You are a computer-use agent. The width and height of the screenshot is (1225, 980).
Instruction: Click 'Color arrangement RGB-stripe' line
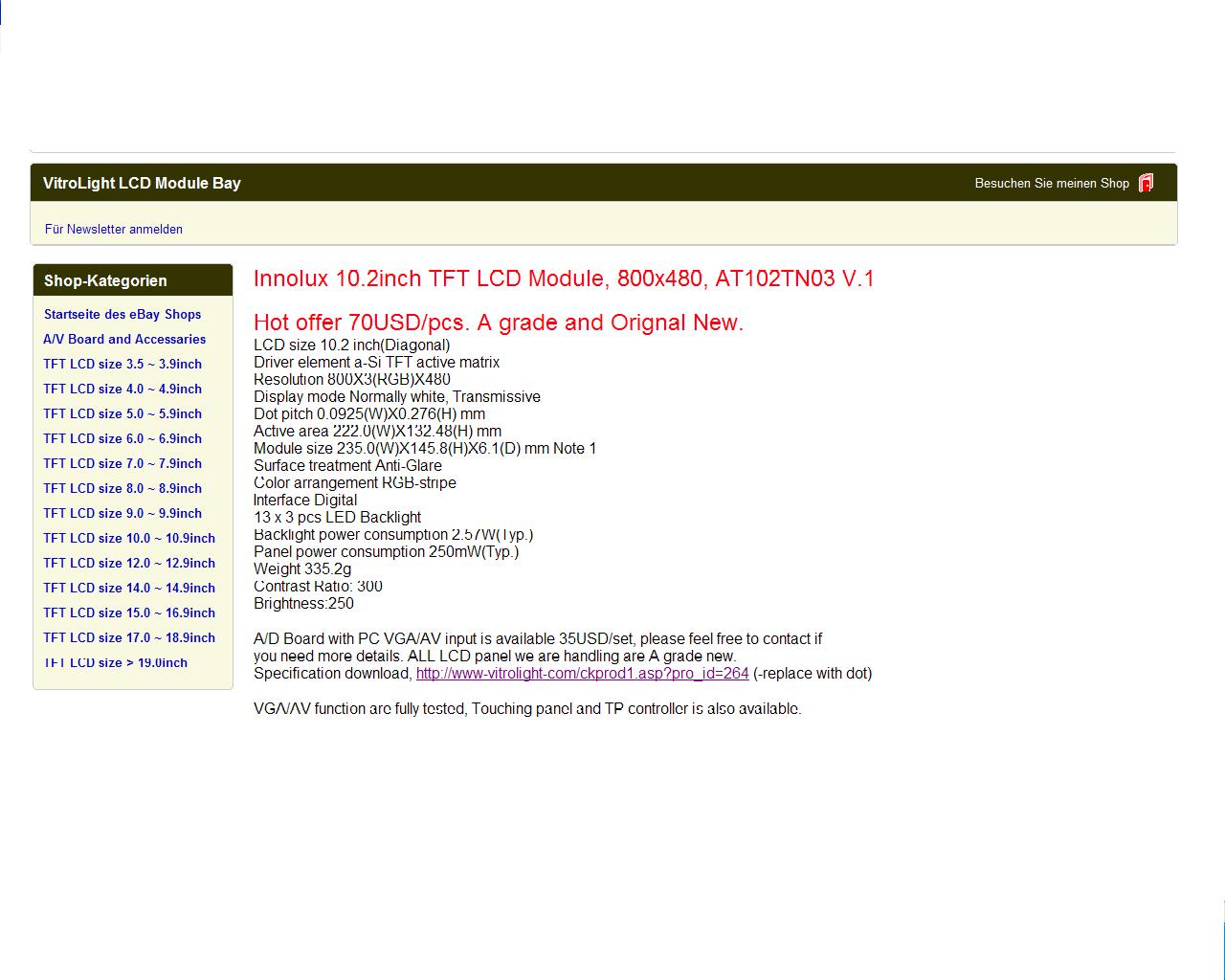pyautogui.click(x=355, y=482)
